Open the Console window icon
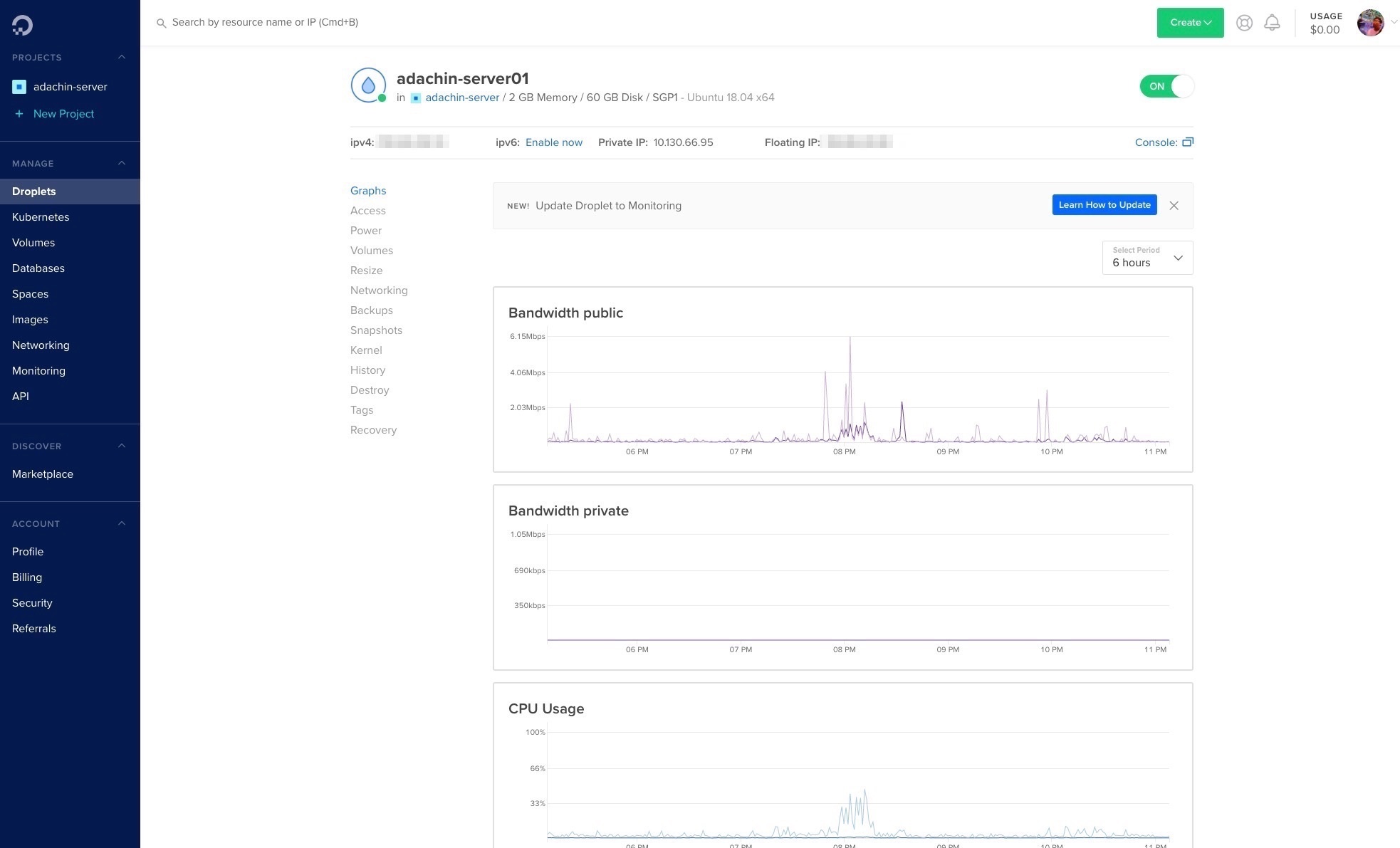 tap(1187, 142)
